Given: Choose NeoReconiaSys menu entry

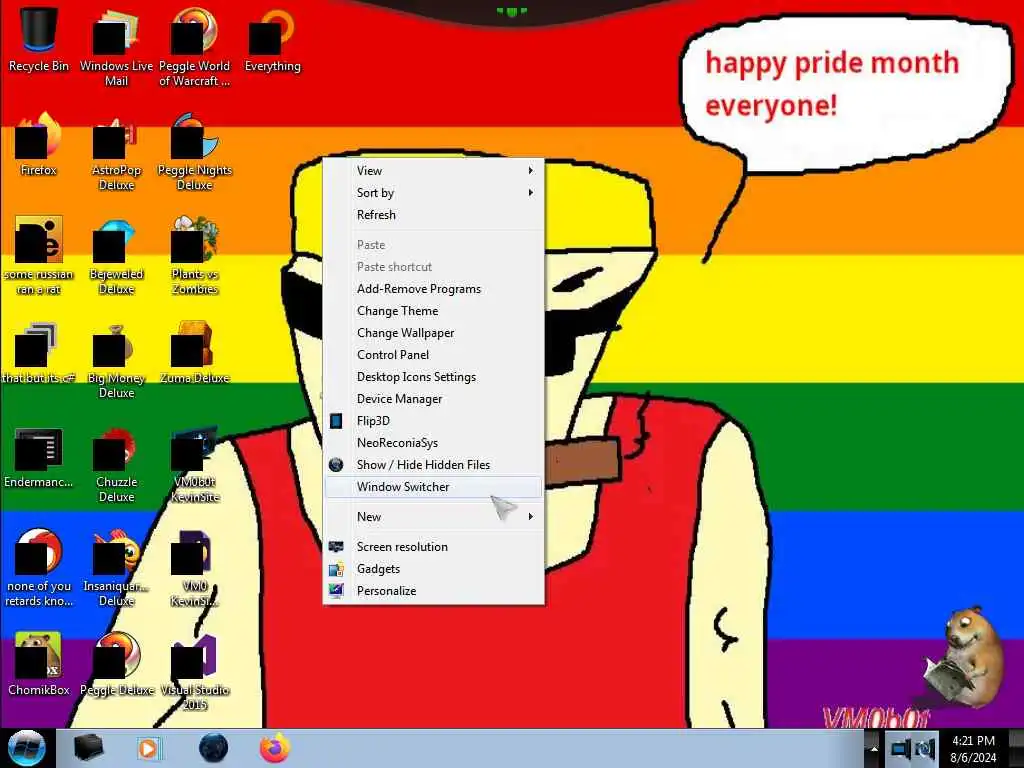Looking at the screenshot, I should click(x=434, y=443).
